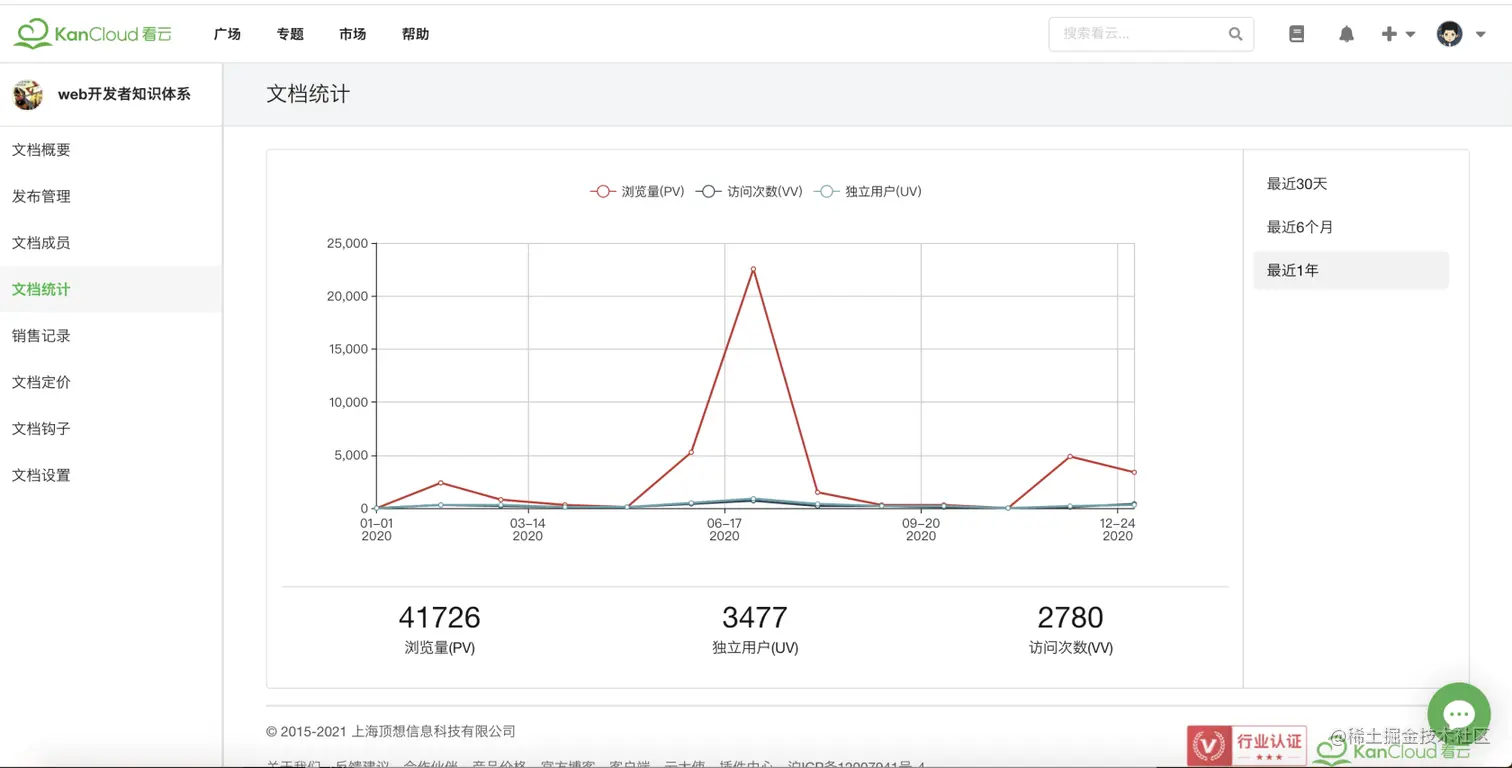Open the book library icon
This screenshot has height=768, width=1512.
point(1297,34)
